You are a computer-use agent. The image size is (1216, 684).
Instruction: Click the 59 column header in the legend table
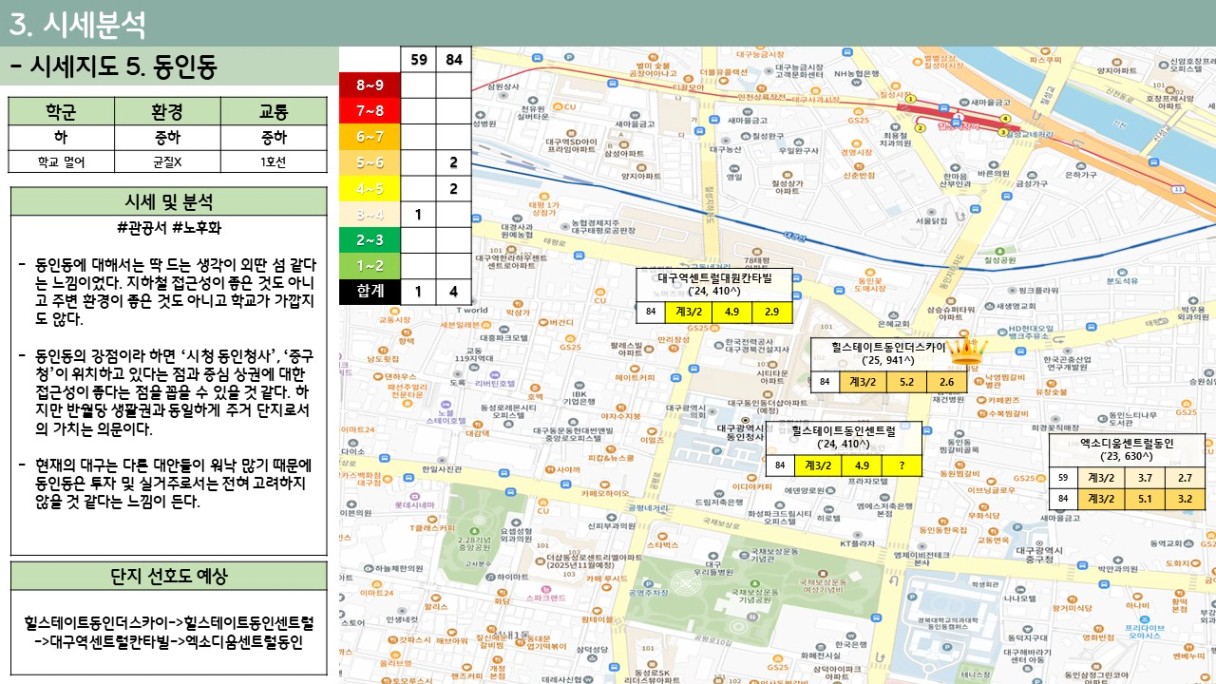point(418,60)
